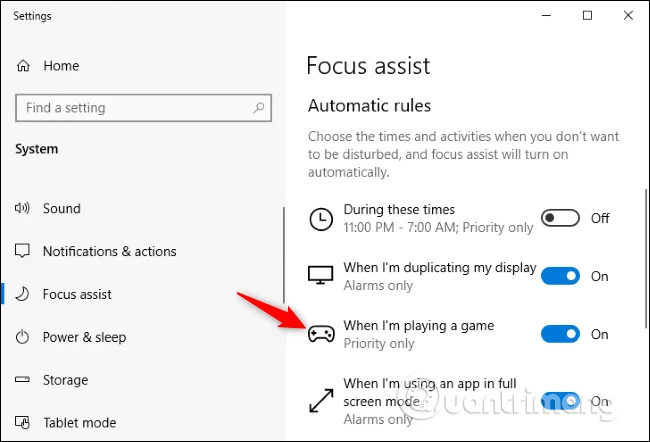
Task: Click the Home house icon
Action: coord(23,66)
